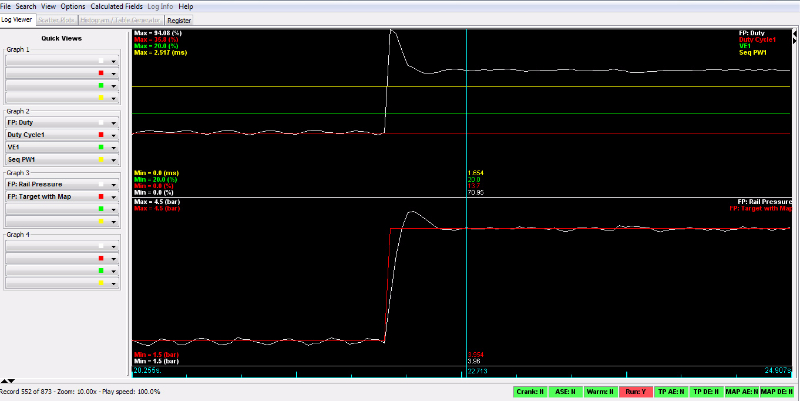
Task: Open the FP: Duty field dropdown
Action: (114, 122)
